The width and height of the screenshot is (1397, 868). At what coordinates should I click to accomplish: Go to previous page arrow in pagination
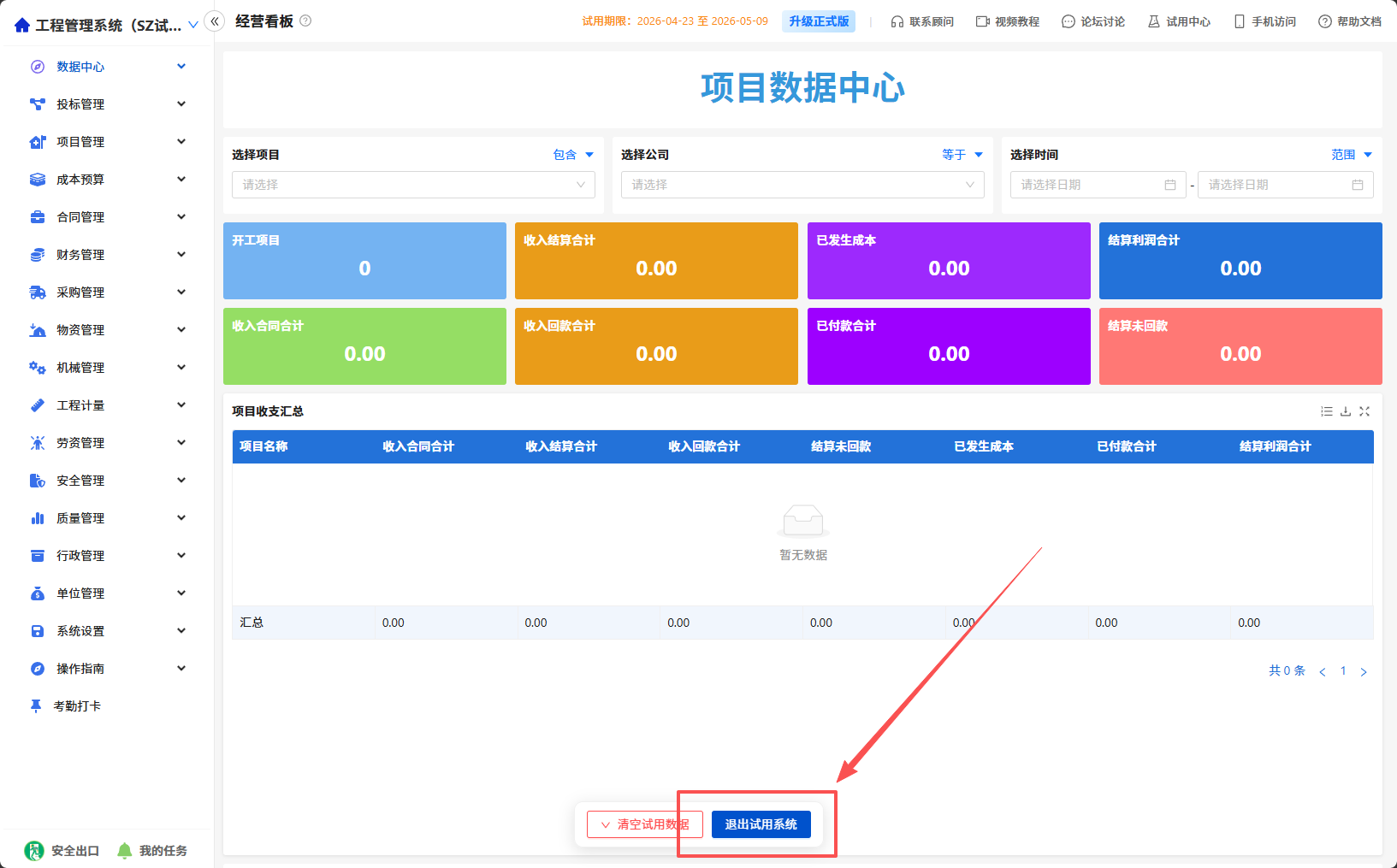pos(1323,671)
